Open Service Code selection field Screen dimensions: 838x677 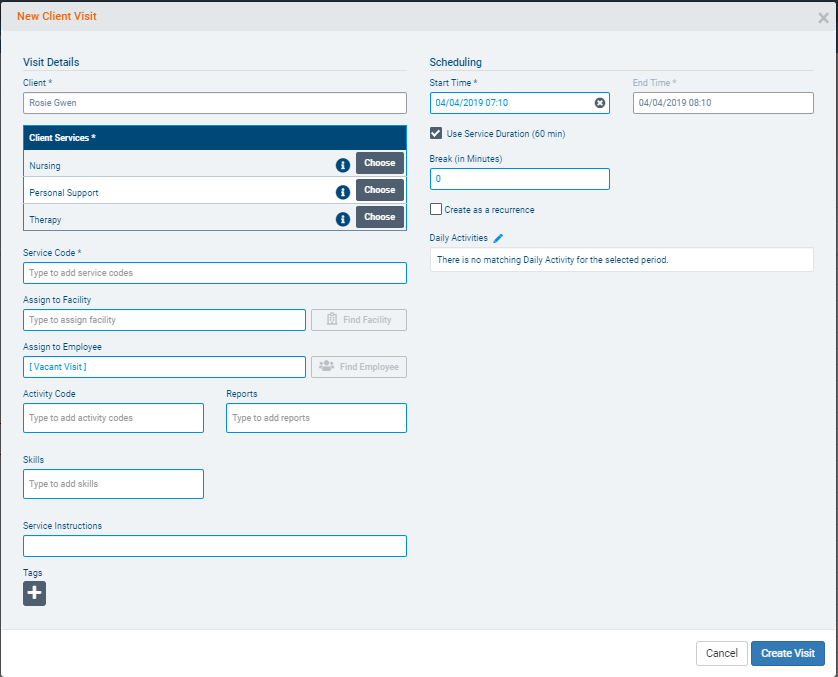coord(214,273)
